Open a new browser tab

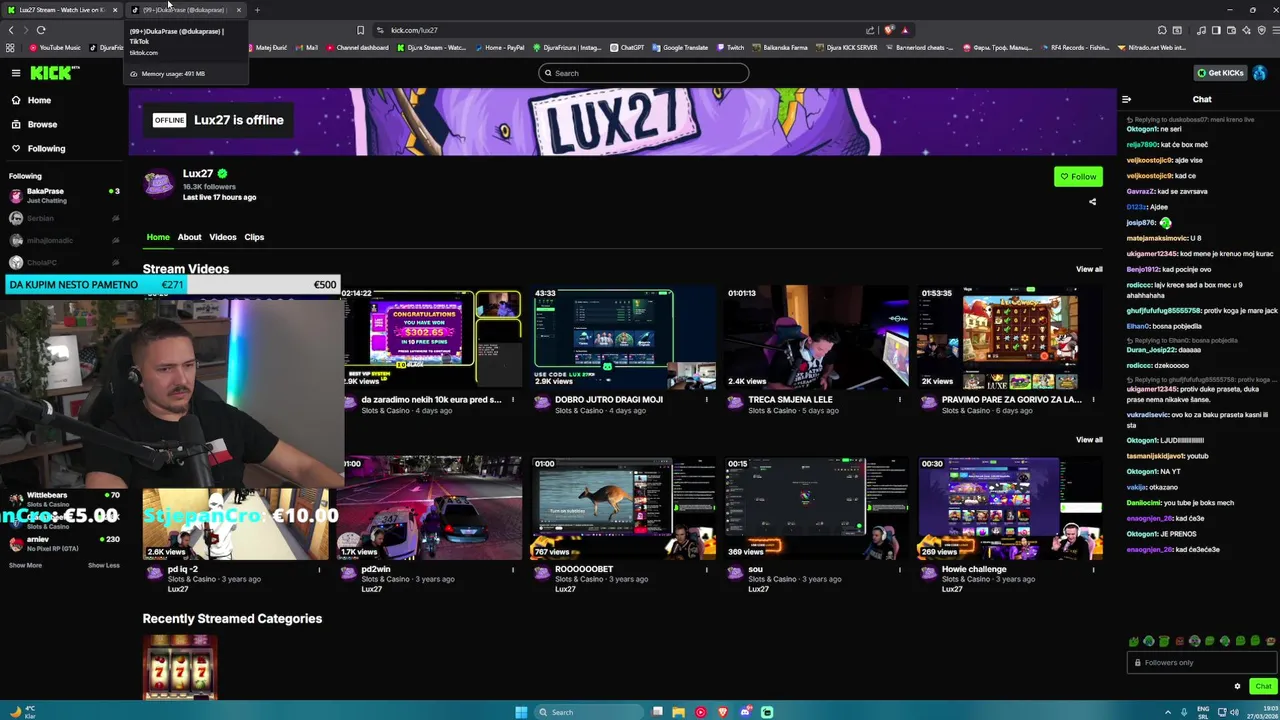tap(257, 10)
